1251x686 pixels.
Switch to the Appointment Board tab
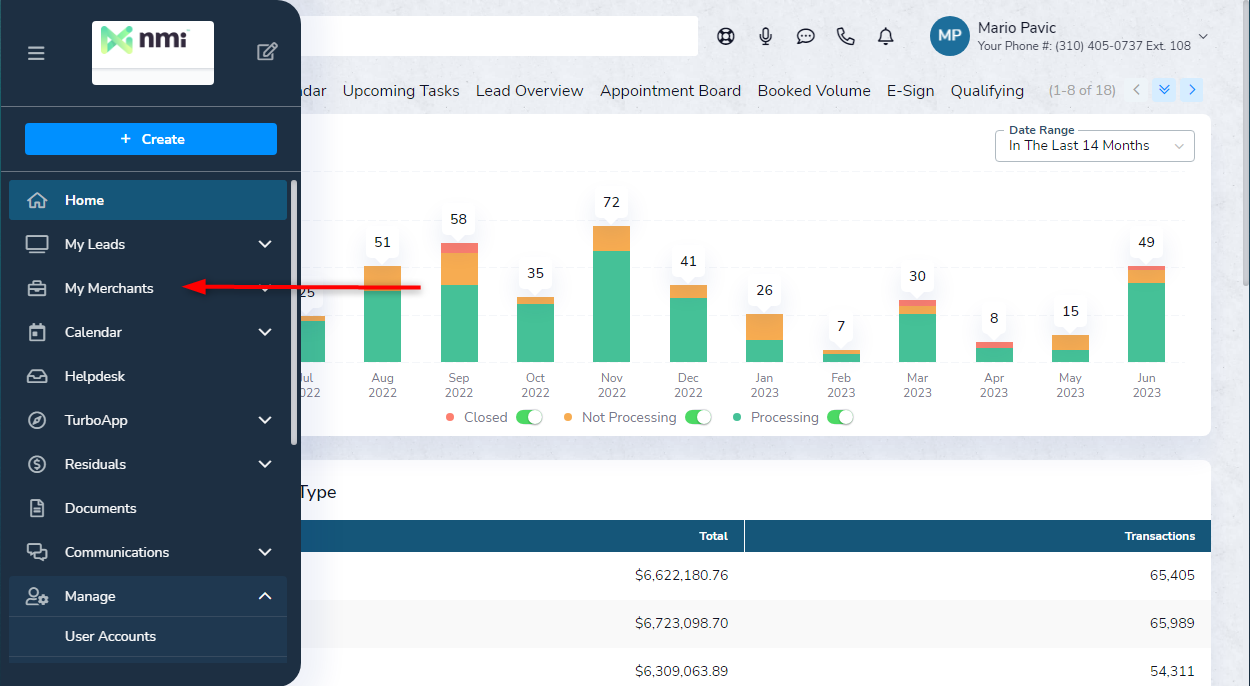coord(670,91)
